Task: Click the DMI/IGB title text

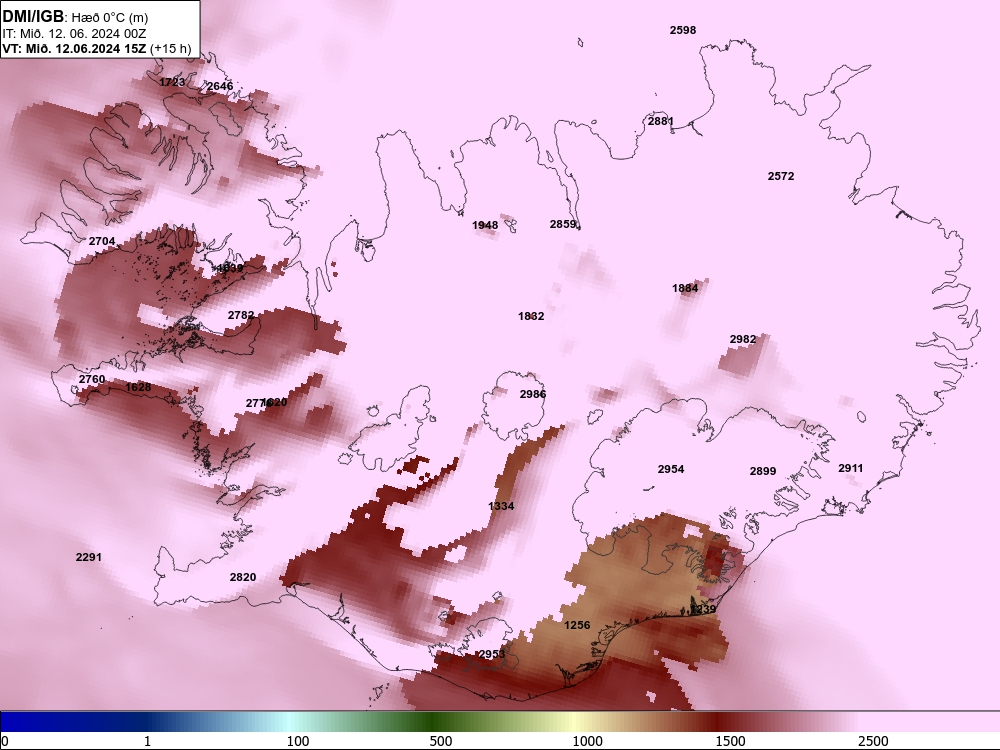Action: (33, 16)
